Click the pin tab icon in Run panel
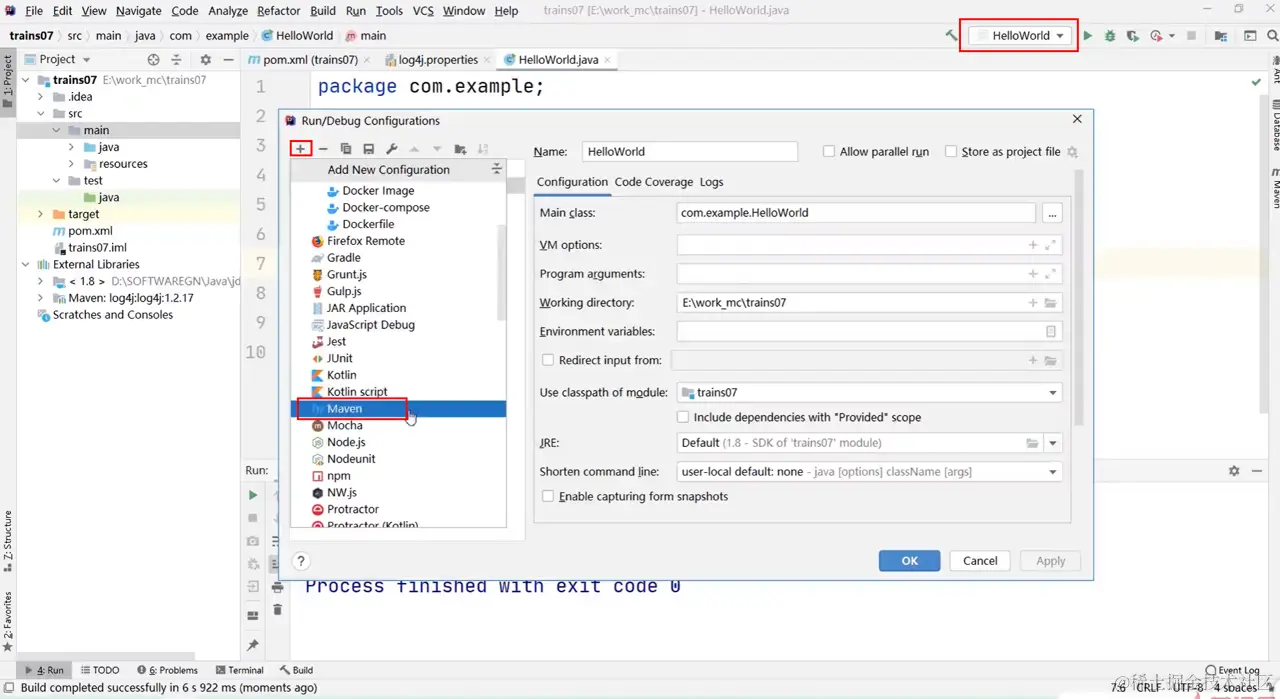The height and width of the screenshot is (699, 1280). (253, 645)
